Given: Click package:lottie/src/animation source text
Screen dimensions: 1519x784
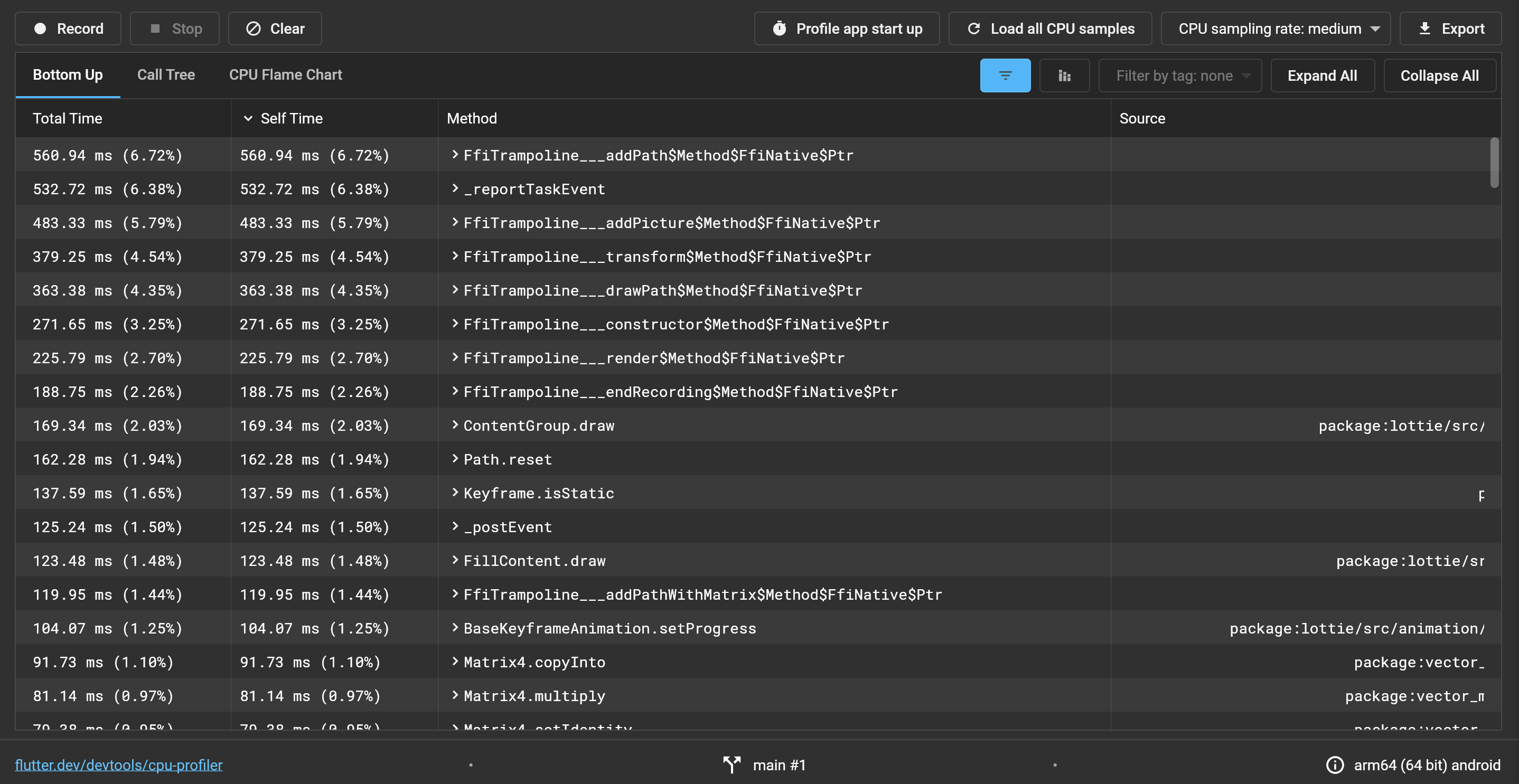Looking at the screenshot, I should point(1357,628).
